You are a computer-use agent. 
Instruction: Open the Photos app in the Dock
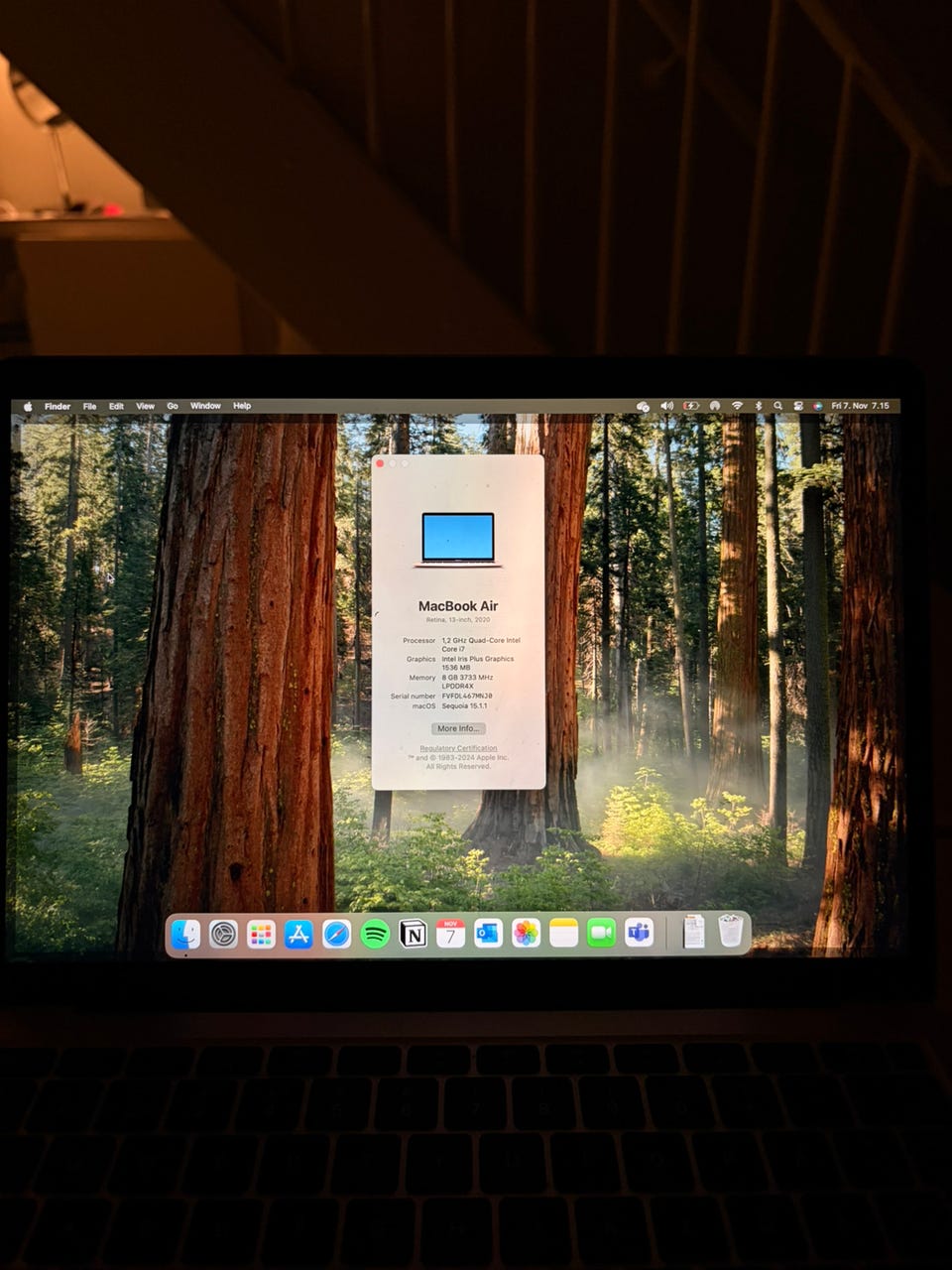(x=526, y=934)
